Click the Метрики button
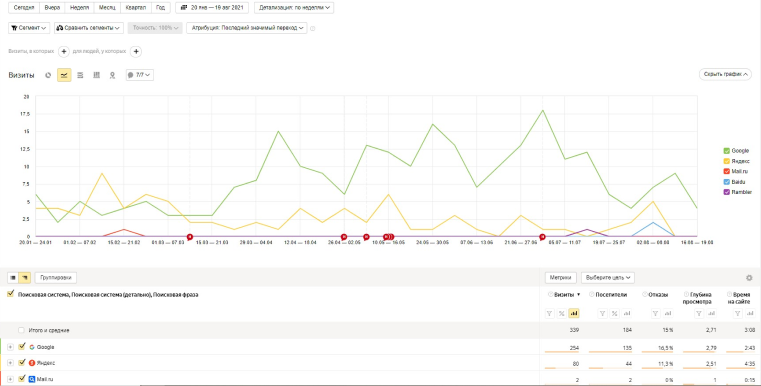Image resolution: width=761 pixels, height=386 pixels. click(x=561, y=278)
